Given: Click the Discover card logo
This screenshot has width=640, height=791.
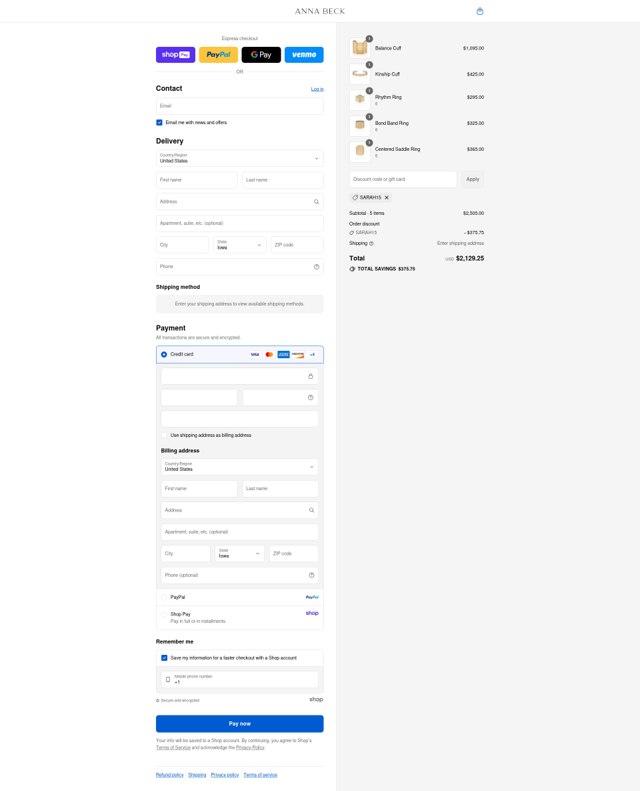Looking at the screenshot, I should tap(298, 355).
